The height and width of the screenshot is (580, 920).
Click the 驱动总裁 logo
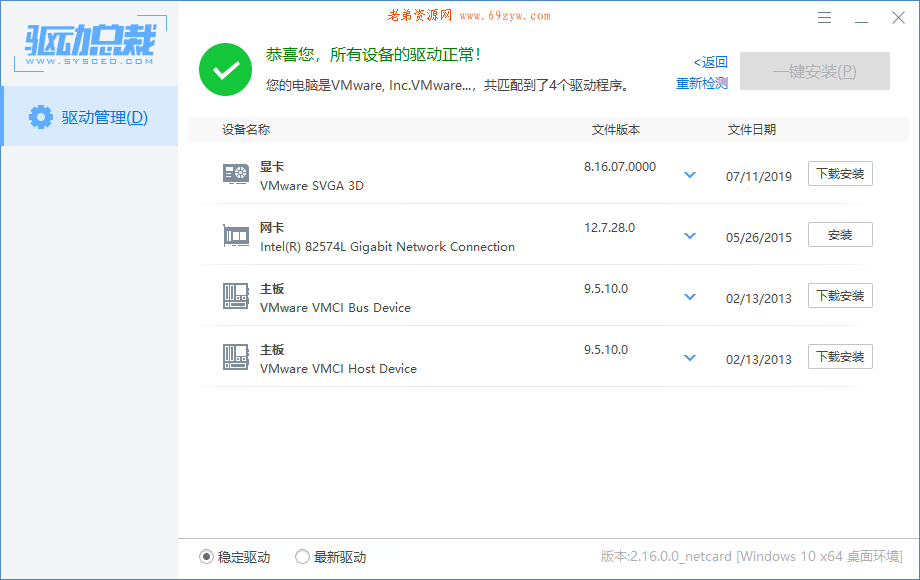pos(90,43)
